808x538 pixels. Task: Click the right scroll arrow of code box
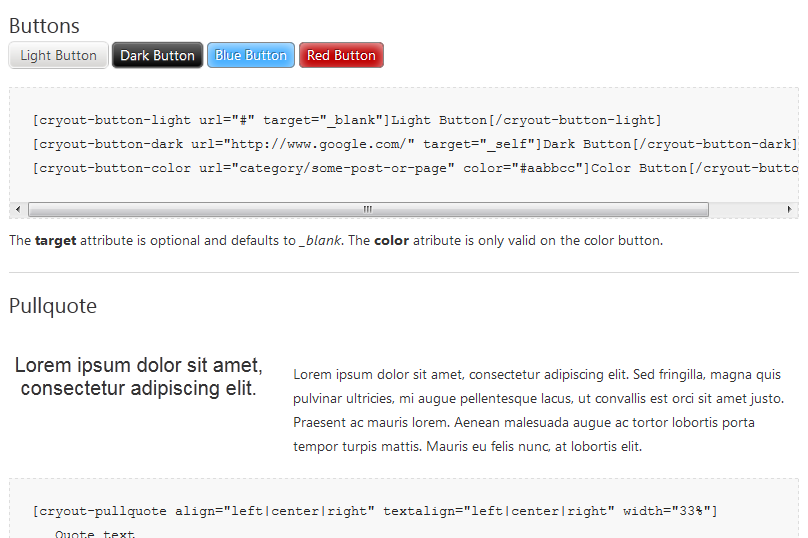tap(789, 209)
